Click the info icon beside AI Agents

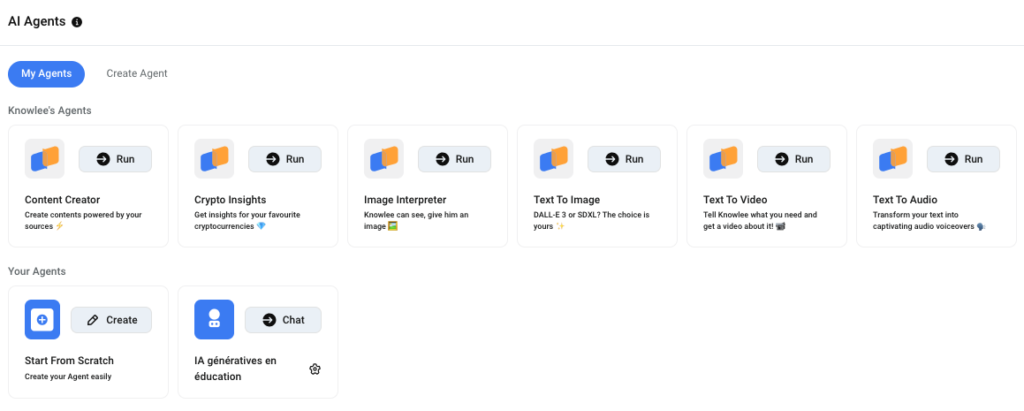point(78,22)
